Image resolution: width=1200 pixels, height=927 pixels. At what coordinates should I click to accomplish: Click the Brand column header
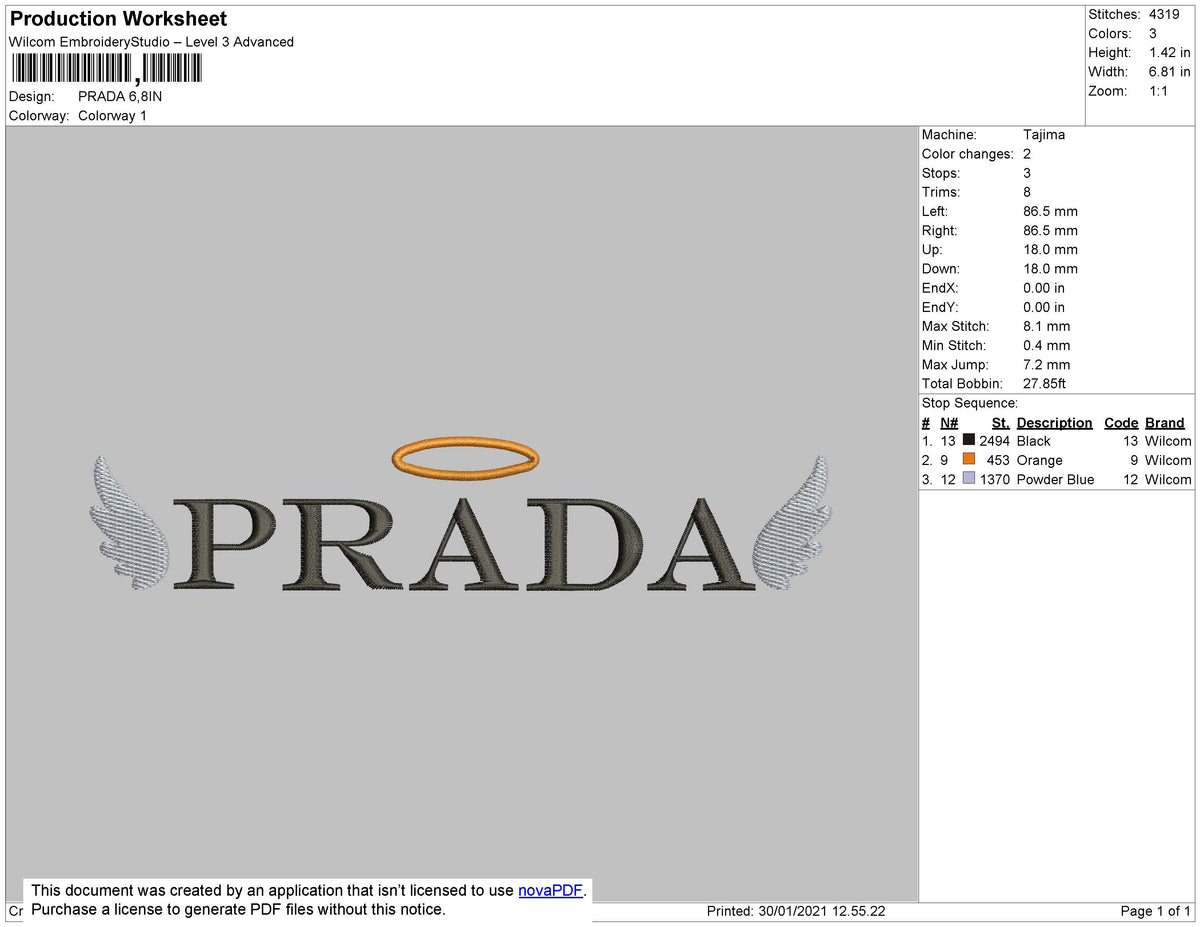(x=1164, y=422)
